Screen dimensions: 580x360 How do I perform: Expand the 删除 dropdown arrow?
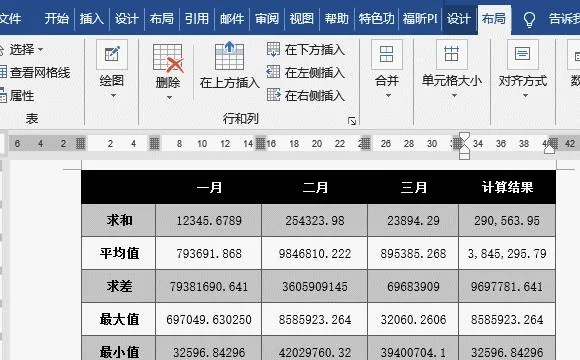click(x=169, y=98)
